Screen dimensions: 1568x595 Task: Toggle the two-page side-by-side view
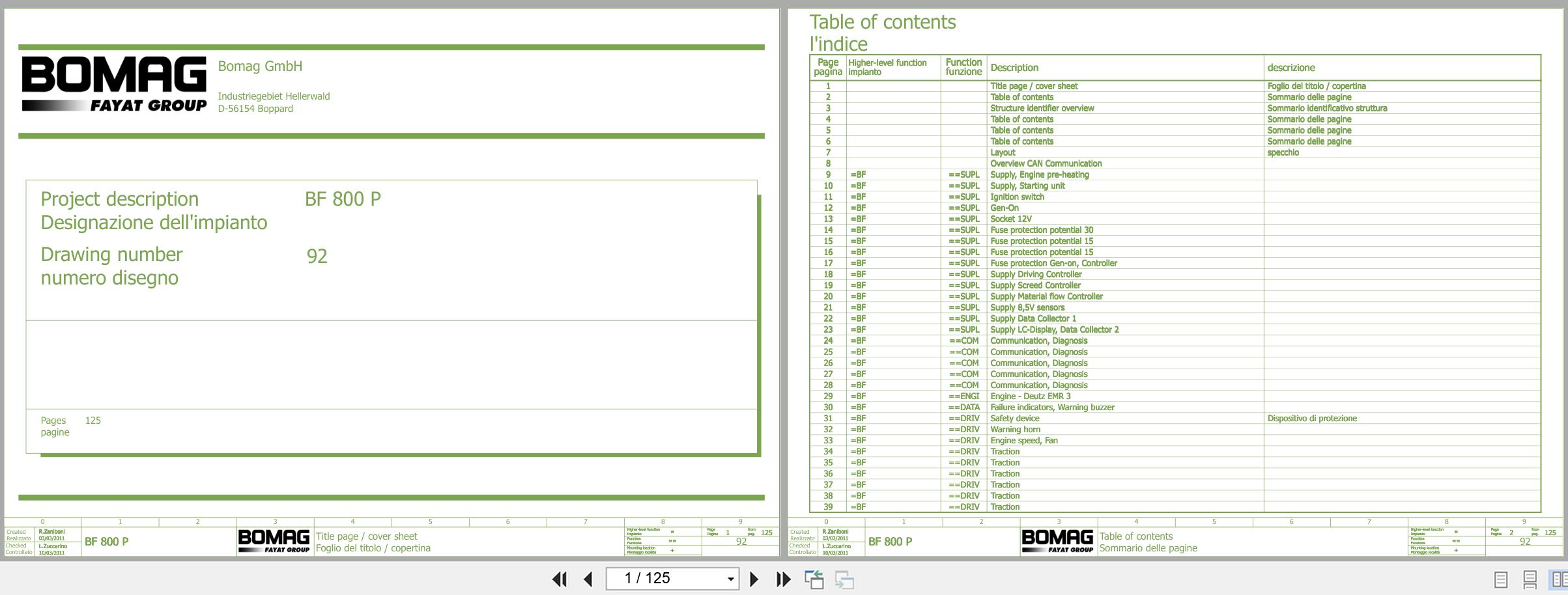coord(1559,579)
